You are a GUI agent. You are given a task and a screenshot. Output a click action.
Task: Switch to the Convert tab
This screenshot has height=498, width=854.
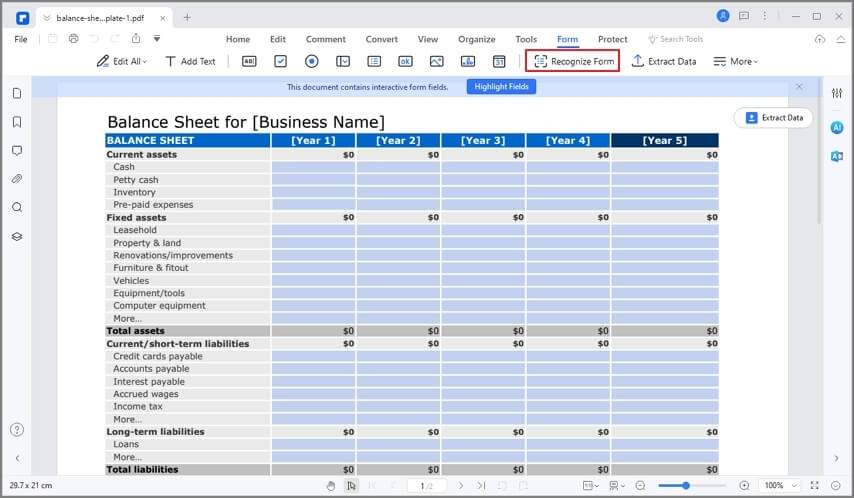click(x=381, y=39)
